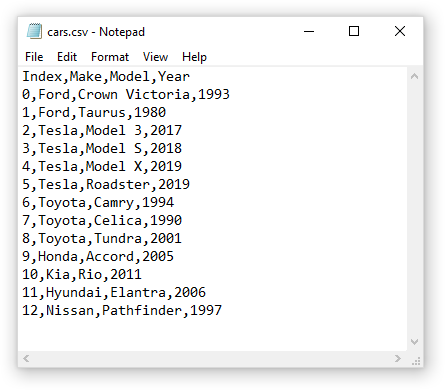Close the cars.csv Notepad window

click(x=400, y=32)
